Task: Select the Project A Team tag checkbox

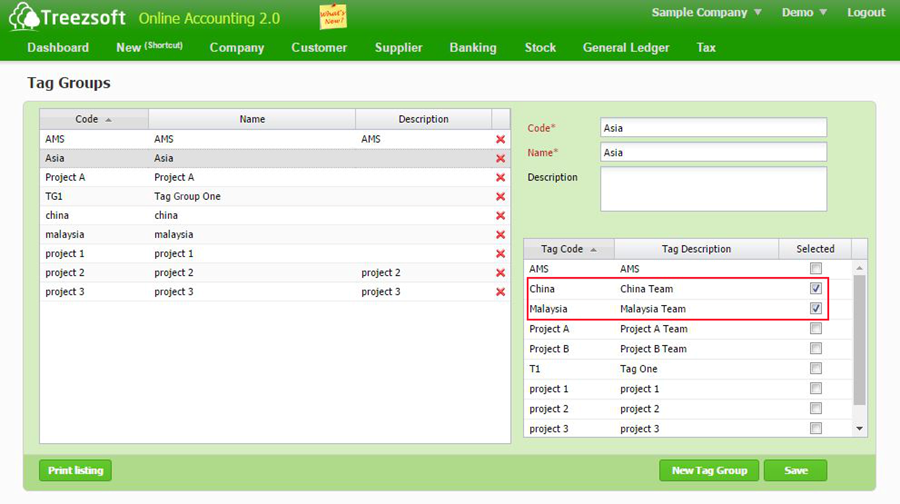Action: (x=816, y=328)
